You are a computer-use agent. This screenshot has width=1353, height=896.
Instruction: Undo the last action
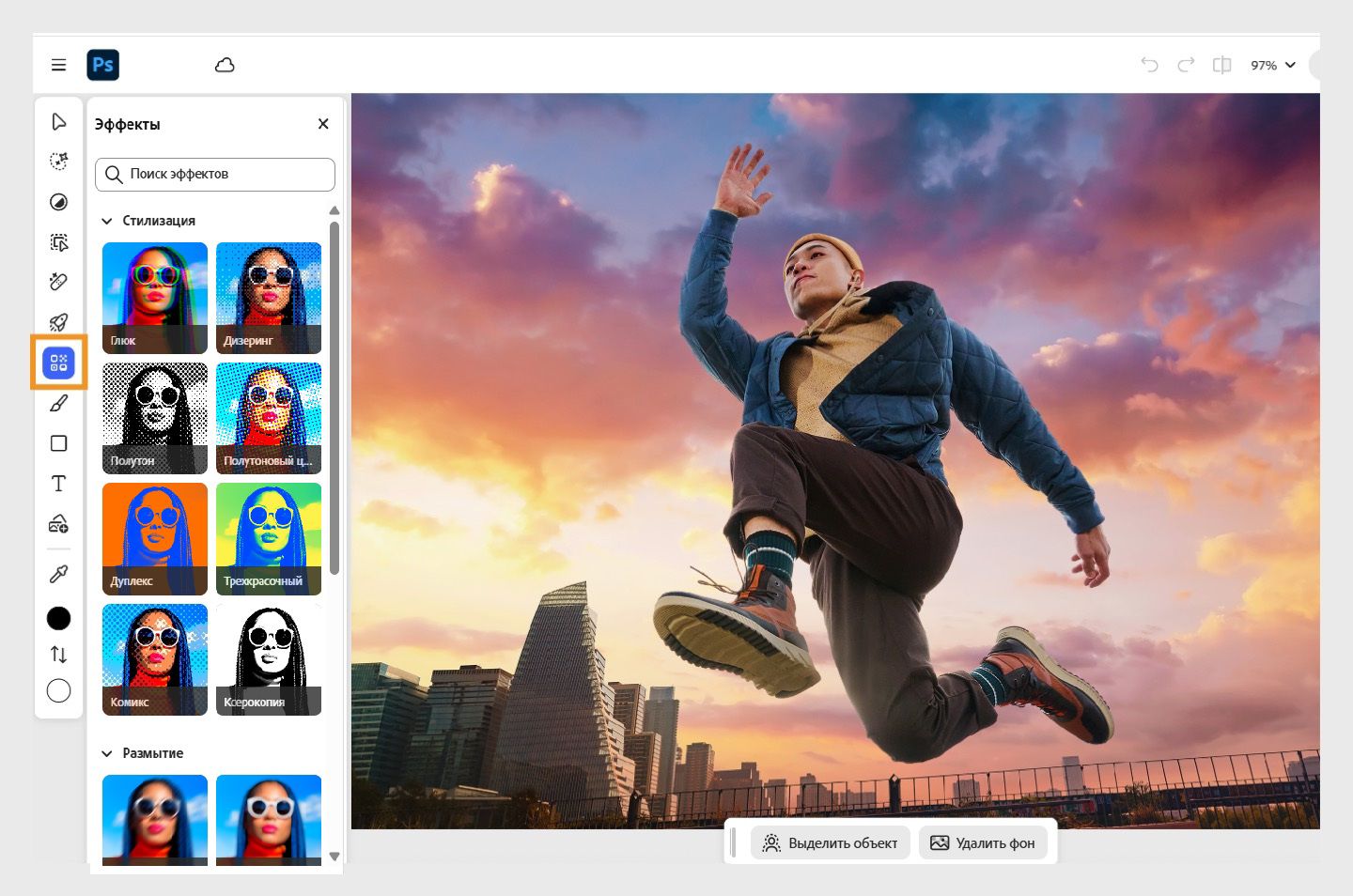(x=1149, y=65)
